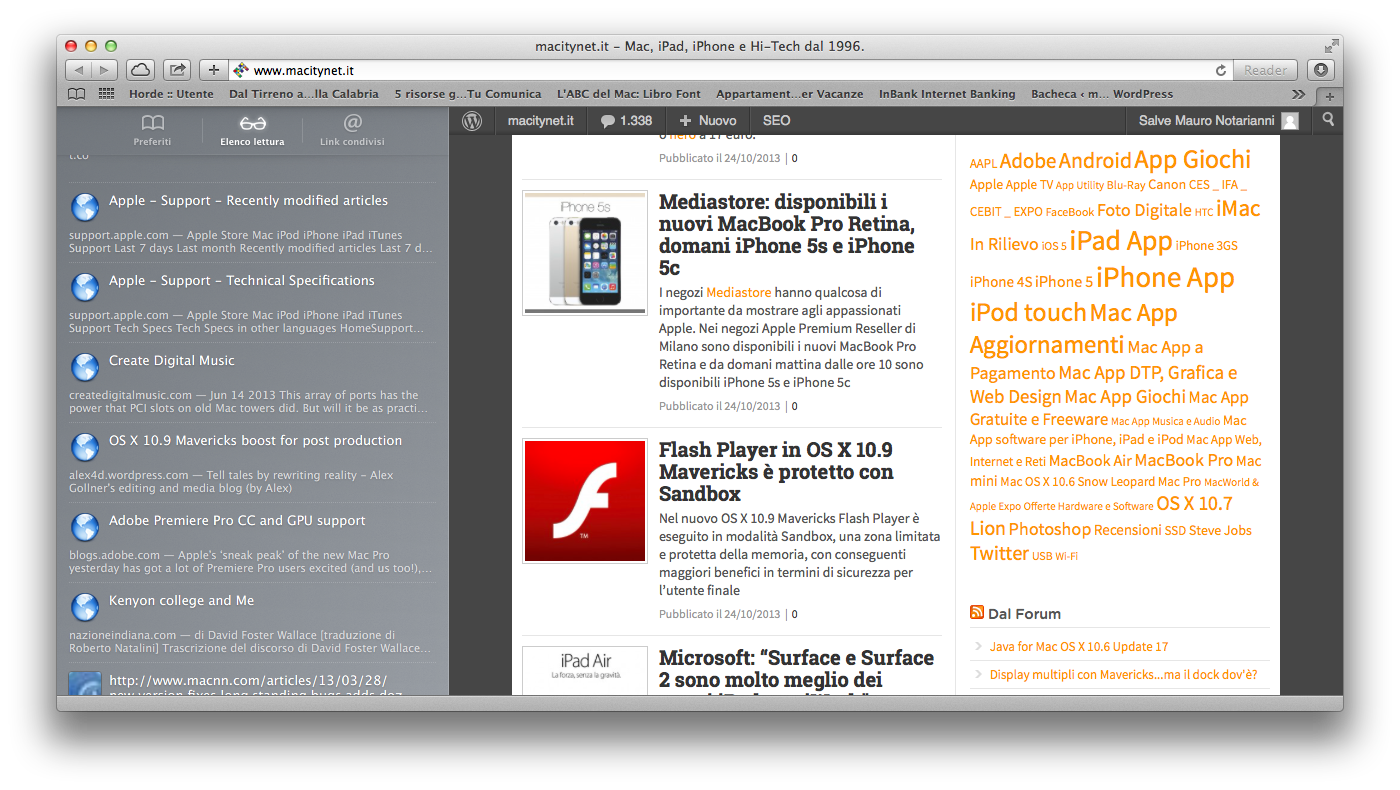Open Apple Support Technical Specifications reading item
Image resolution: width=1400 pixels, height=790 pixels.
point(252,302)
